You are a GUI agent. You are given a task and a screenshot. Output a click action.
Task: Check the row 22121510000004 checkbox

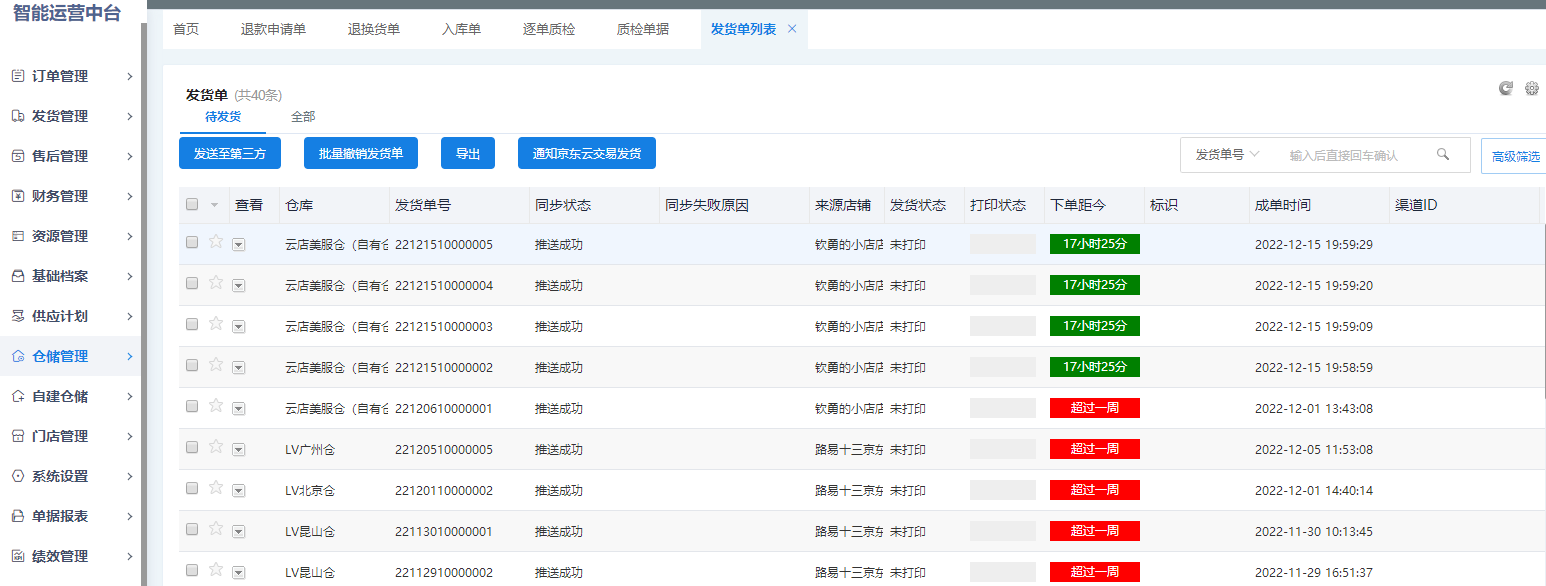coord(192,283)
